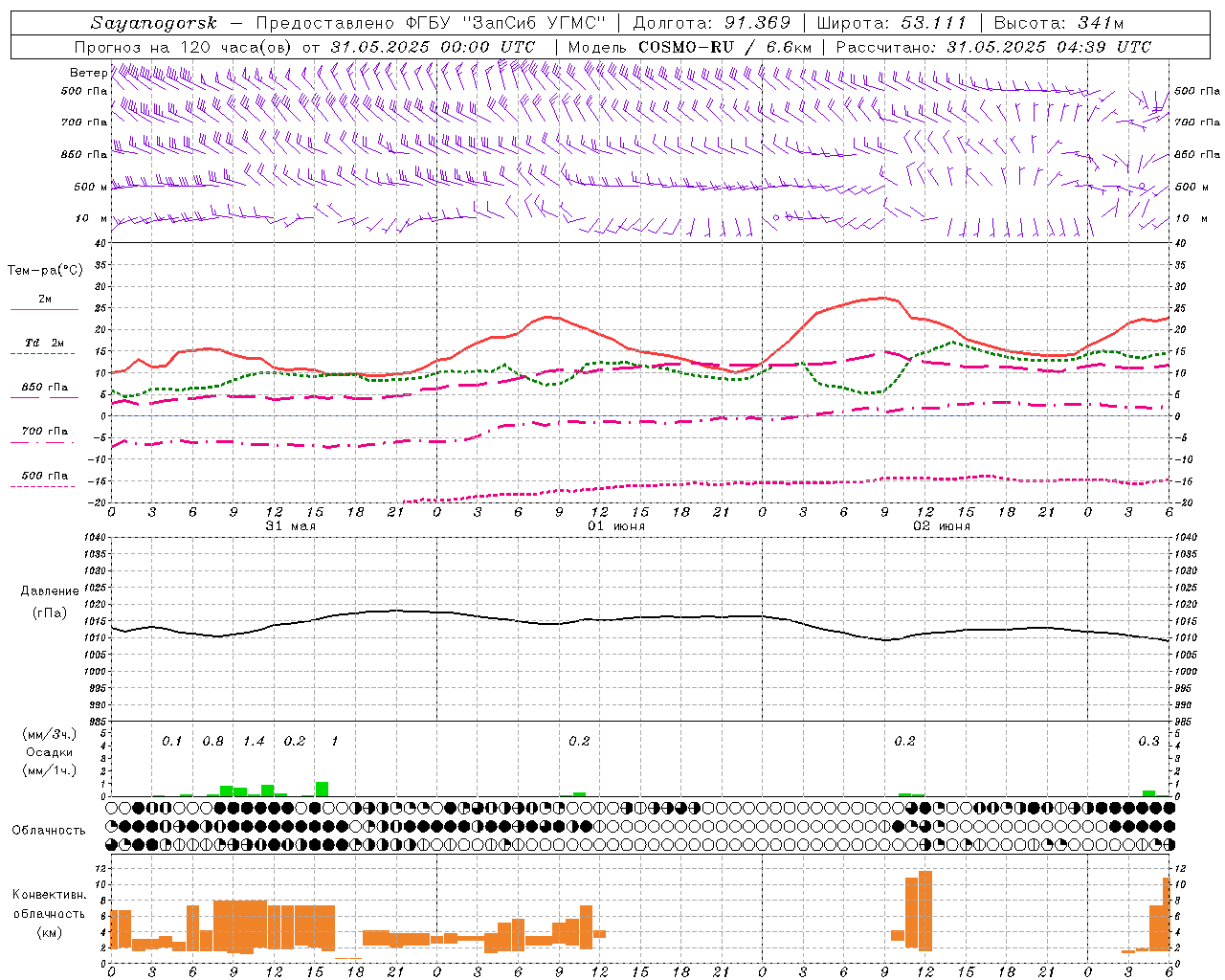Viewport: 1225px width, 980px height.
Task: Click the '02 июня' date label
Action: [942, 526]
